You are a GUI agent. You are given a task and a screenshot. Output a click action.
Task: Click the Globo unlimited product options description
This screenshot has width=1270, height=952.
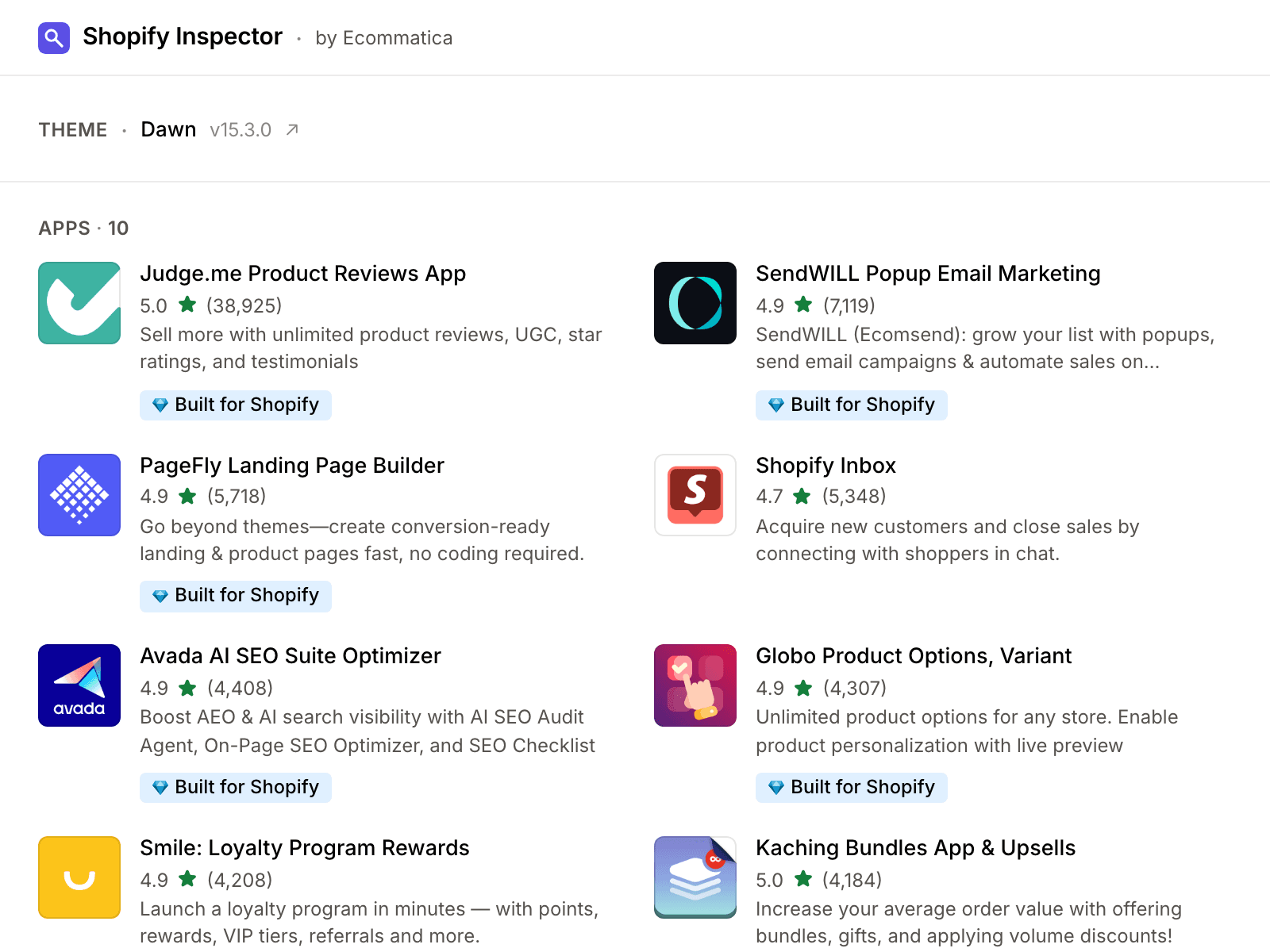[967, 731]
